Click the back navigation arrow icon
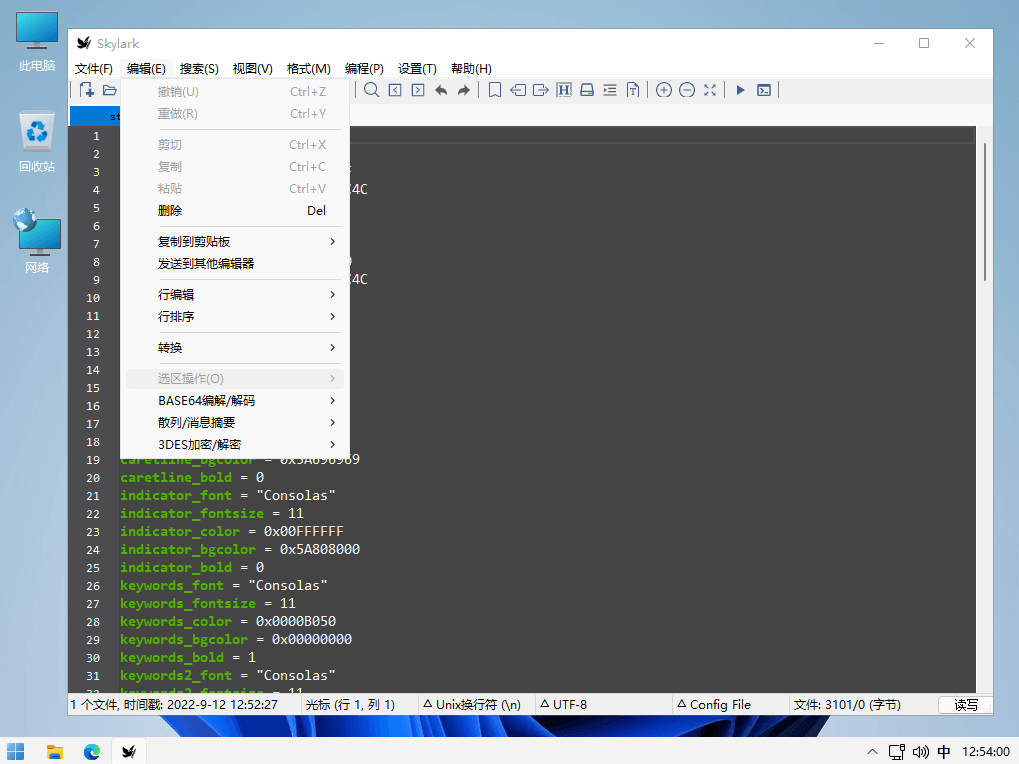The height and width of the screenshot is (764, 1019). point(441,90)
